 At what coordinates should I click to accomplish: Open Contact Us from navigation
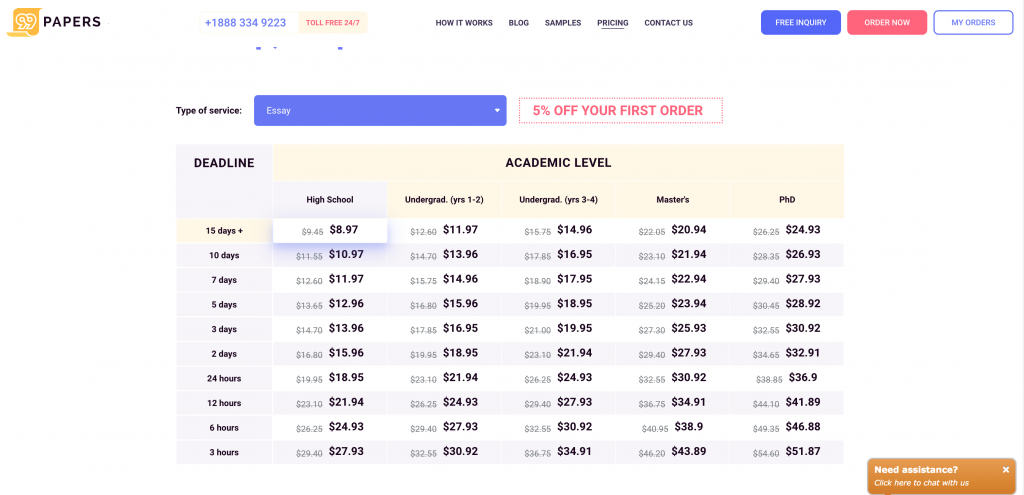[668, 23]
